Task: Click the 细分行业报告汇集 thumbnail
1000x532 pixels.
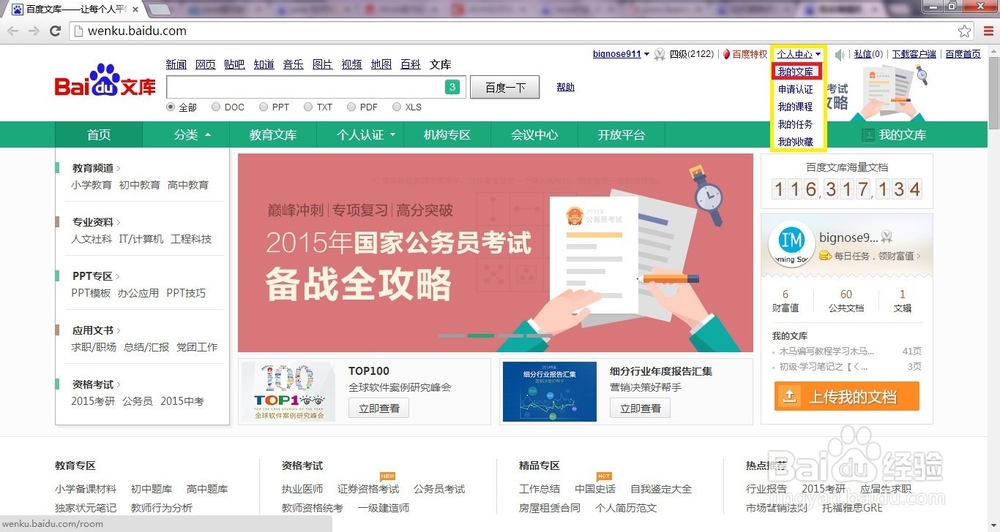Action: click(549, 392)
